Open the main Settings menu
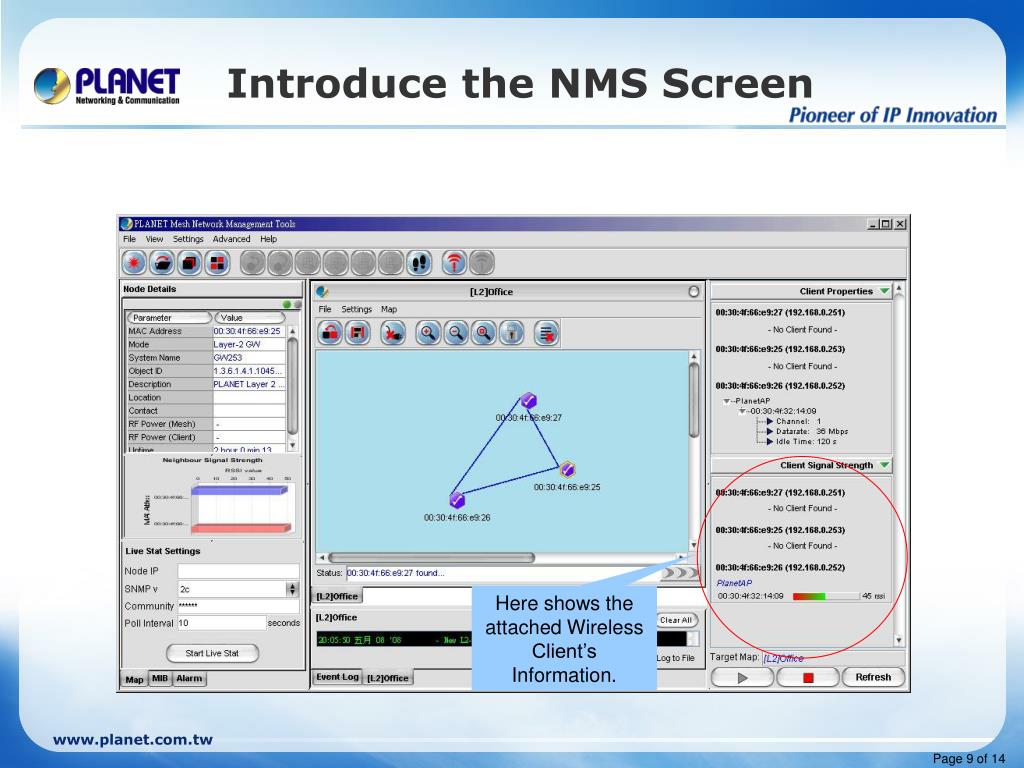Viewport: 1024px width, 768px height. point(188,239)
